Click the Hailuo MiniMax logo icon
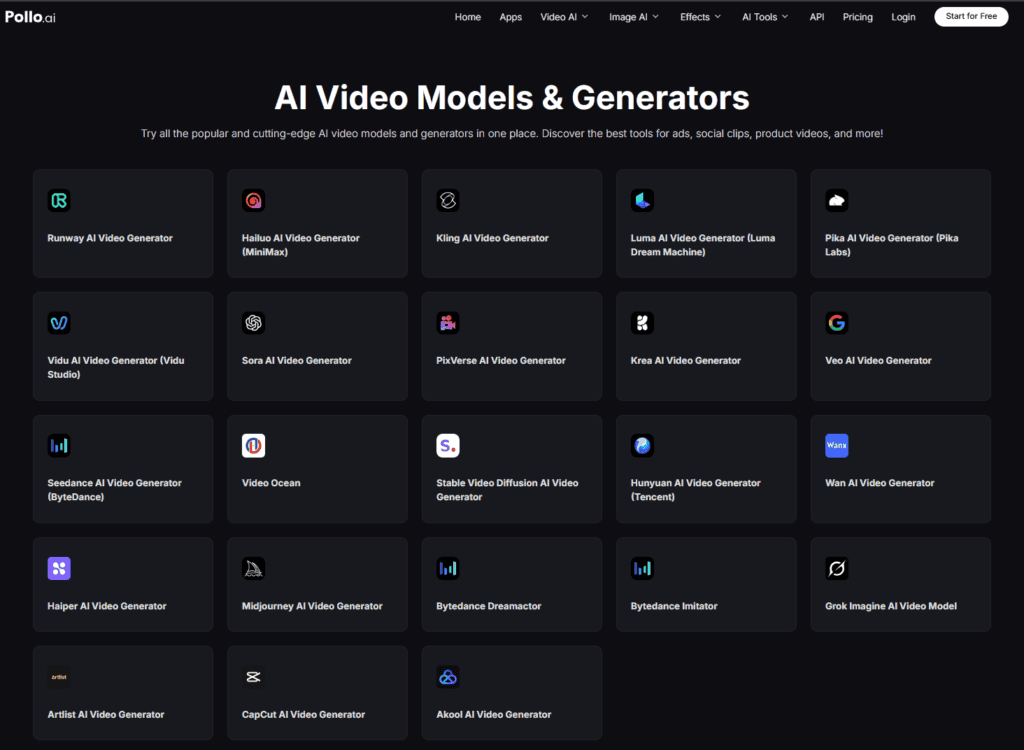Image resolution: width=1024 pixels, height=750 pixels. (253, 201)
